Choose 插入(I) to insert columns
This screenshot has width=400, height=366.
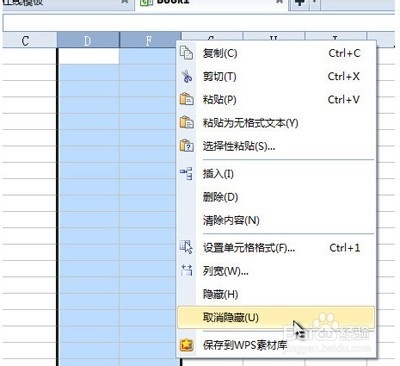[x=276, y=174]
